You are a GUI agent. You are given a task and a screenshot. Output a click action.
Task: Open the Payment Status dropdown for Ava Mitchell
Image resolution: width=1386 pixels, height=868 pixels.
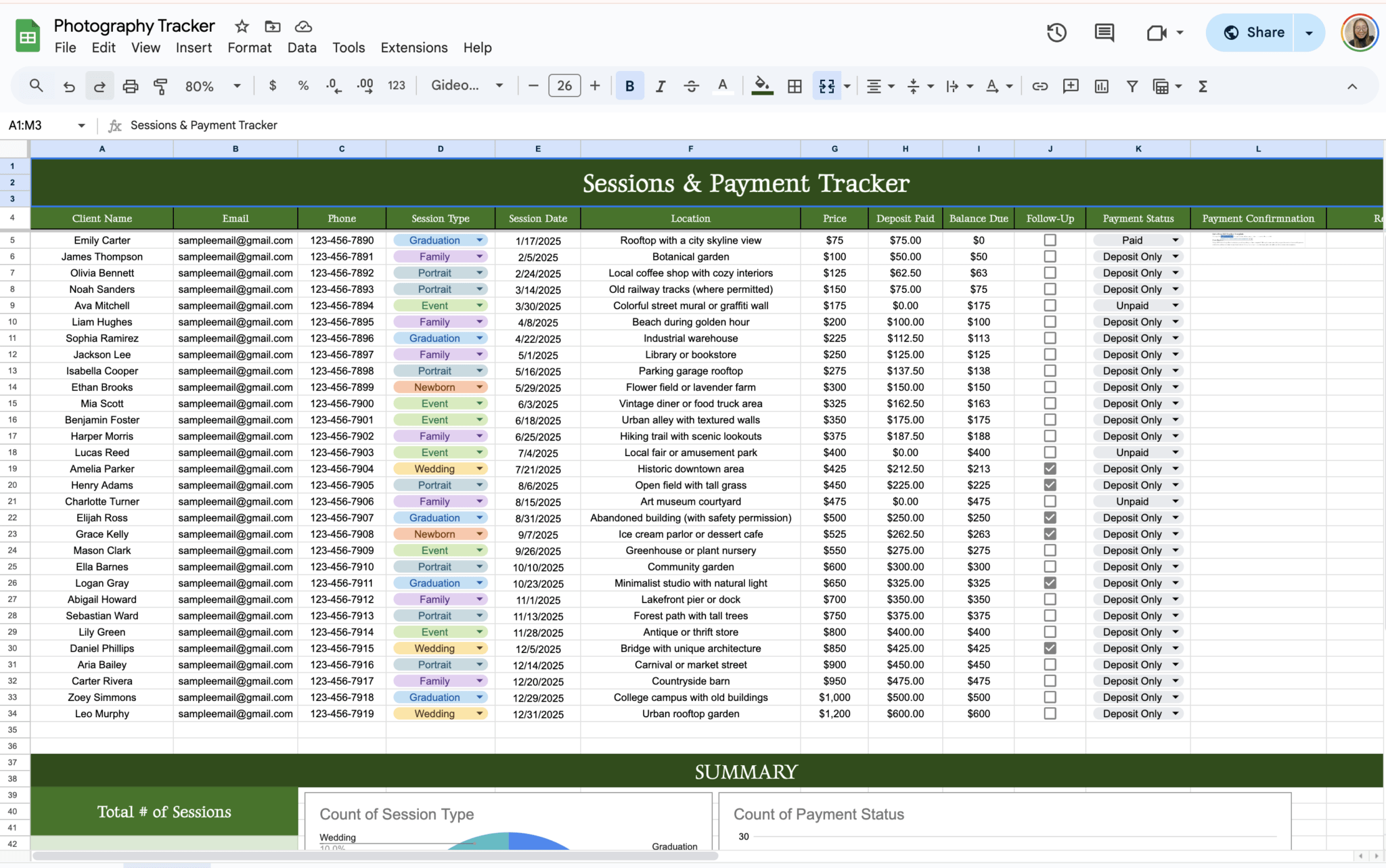point(1176,305)
